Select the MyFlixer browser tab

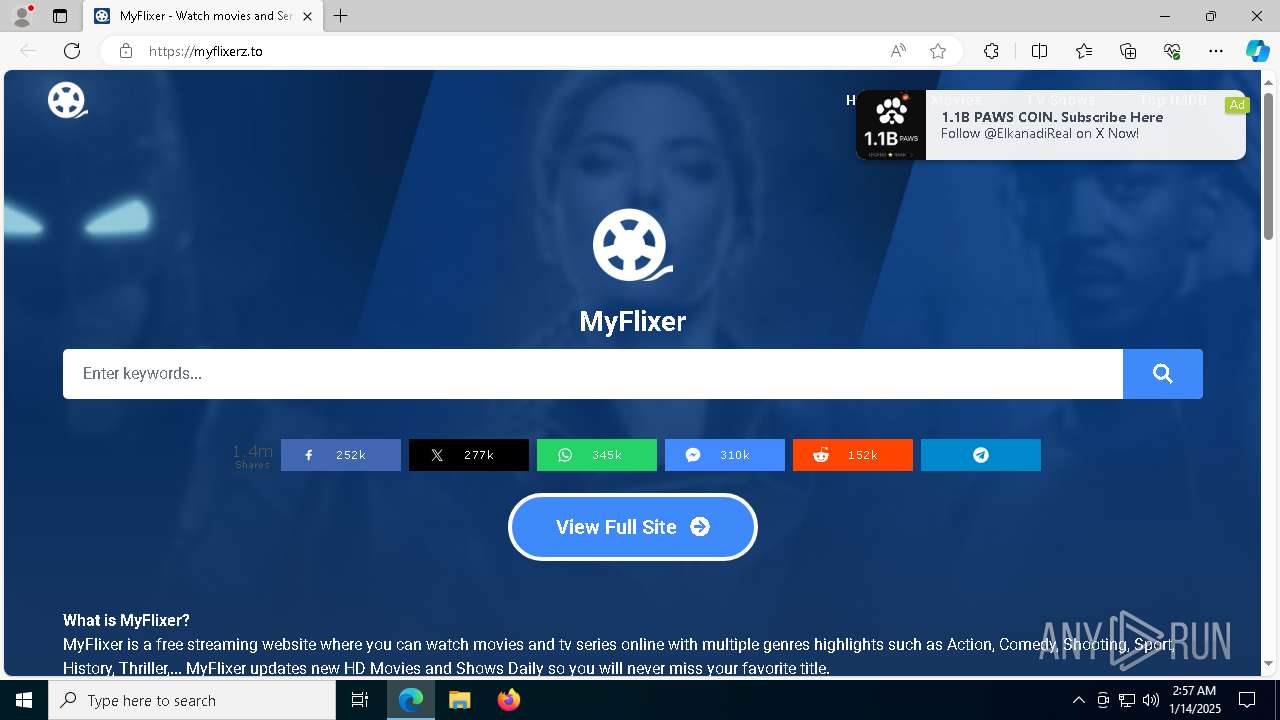pyautogui.click(x=204, y=16)
